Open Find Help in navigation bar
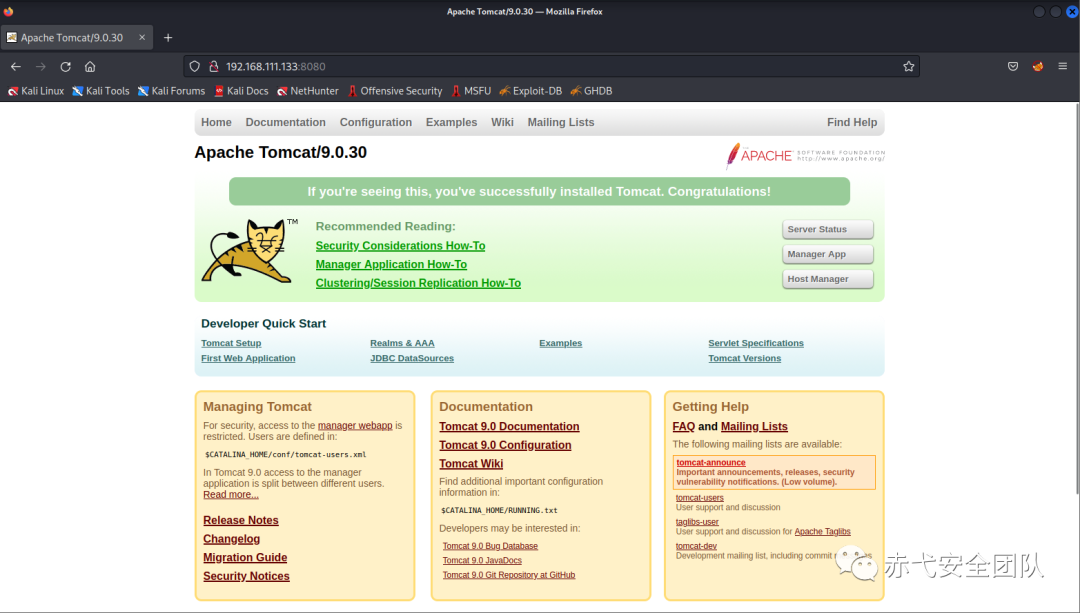1080x613 pixels. [x=852, y=123]
